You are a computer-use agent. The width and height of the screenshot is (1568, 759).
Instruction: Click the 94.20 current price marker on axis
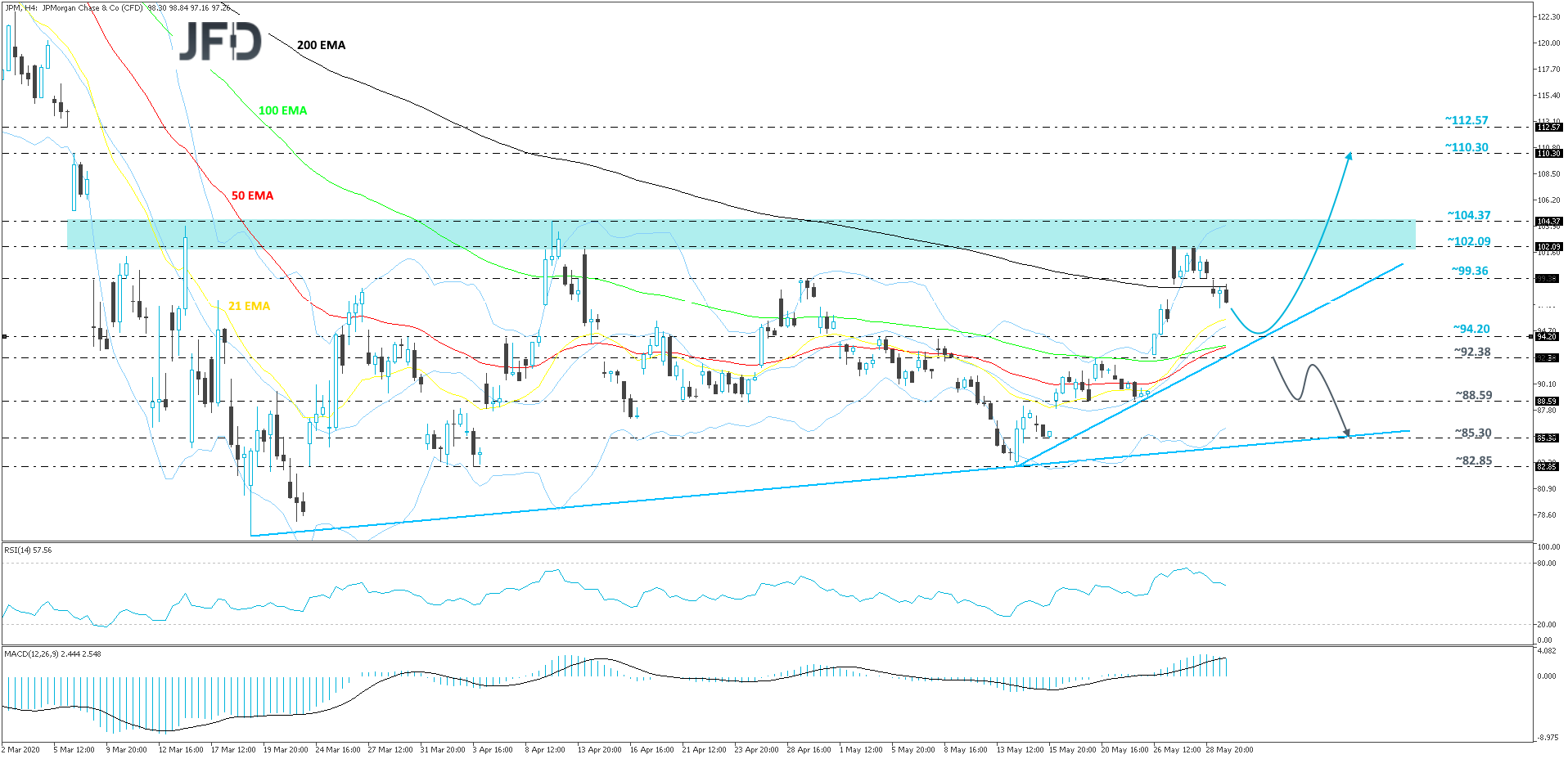(1546, 336)
